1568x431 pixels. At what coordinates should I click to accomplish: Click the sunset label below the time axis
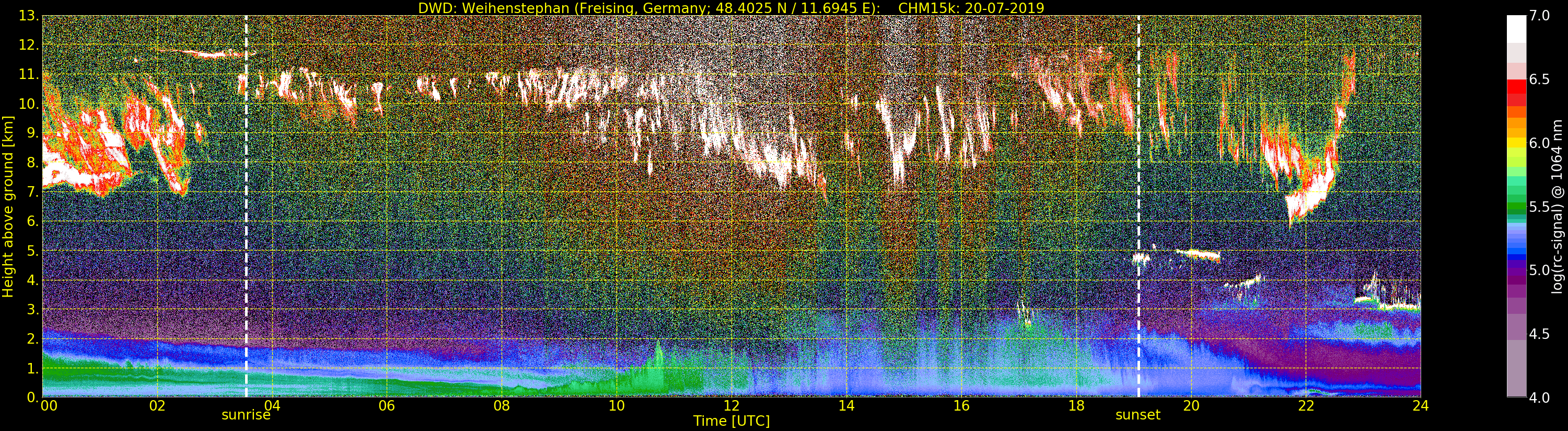coord(1137,415)
